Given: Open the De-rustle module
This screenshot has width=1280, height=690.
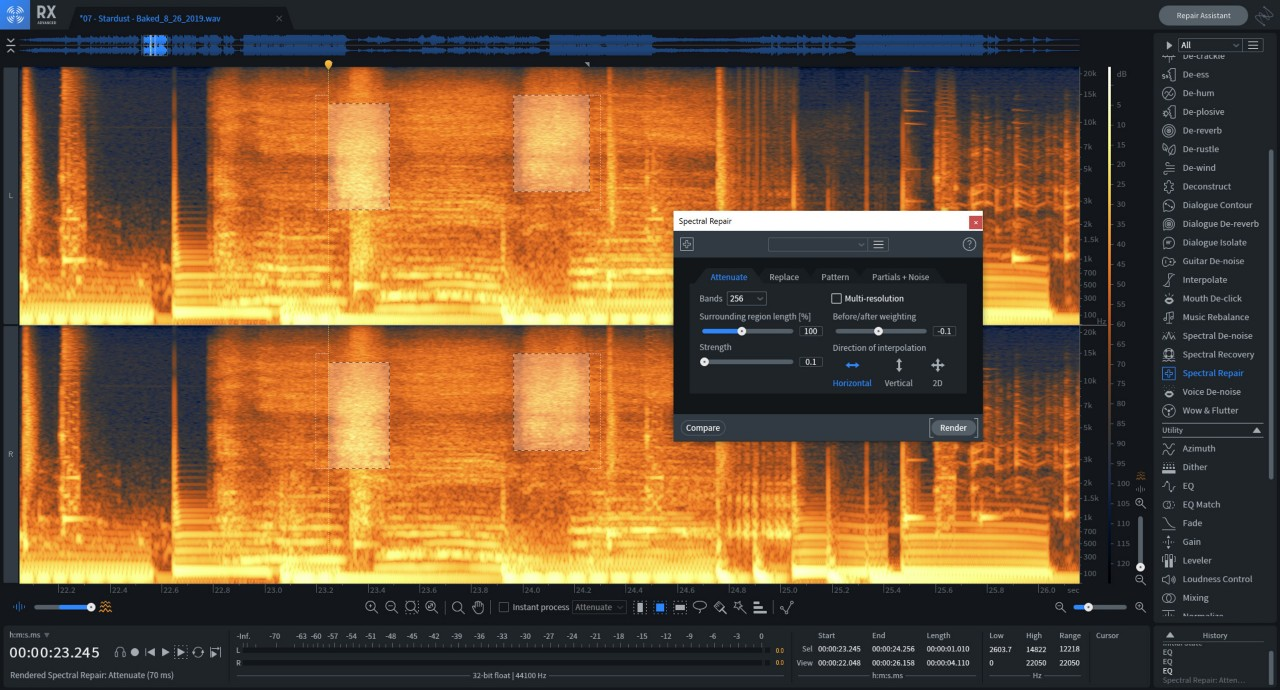Looking at the screenshot, I should tap(1190, 149).
